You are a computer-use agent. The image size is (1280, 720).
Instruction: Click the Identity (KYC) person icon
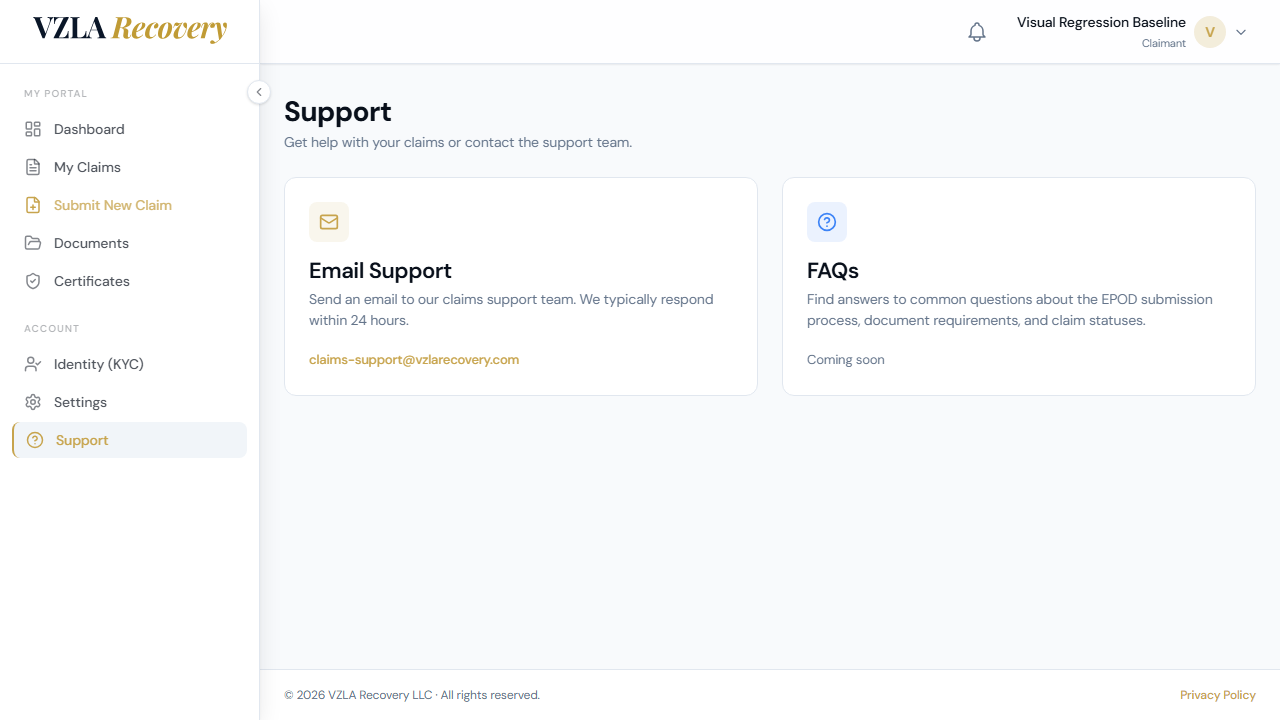[33, 364]
